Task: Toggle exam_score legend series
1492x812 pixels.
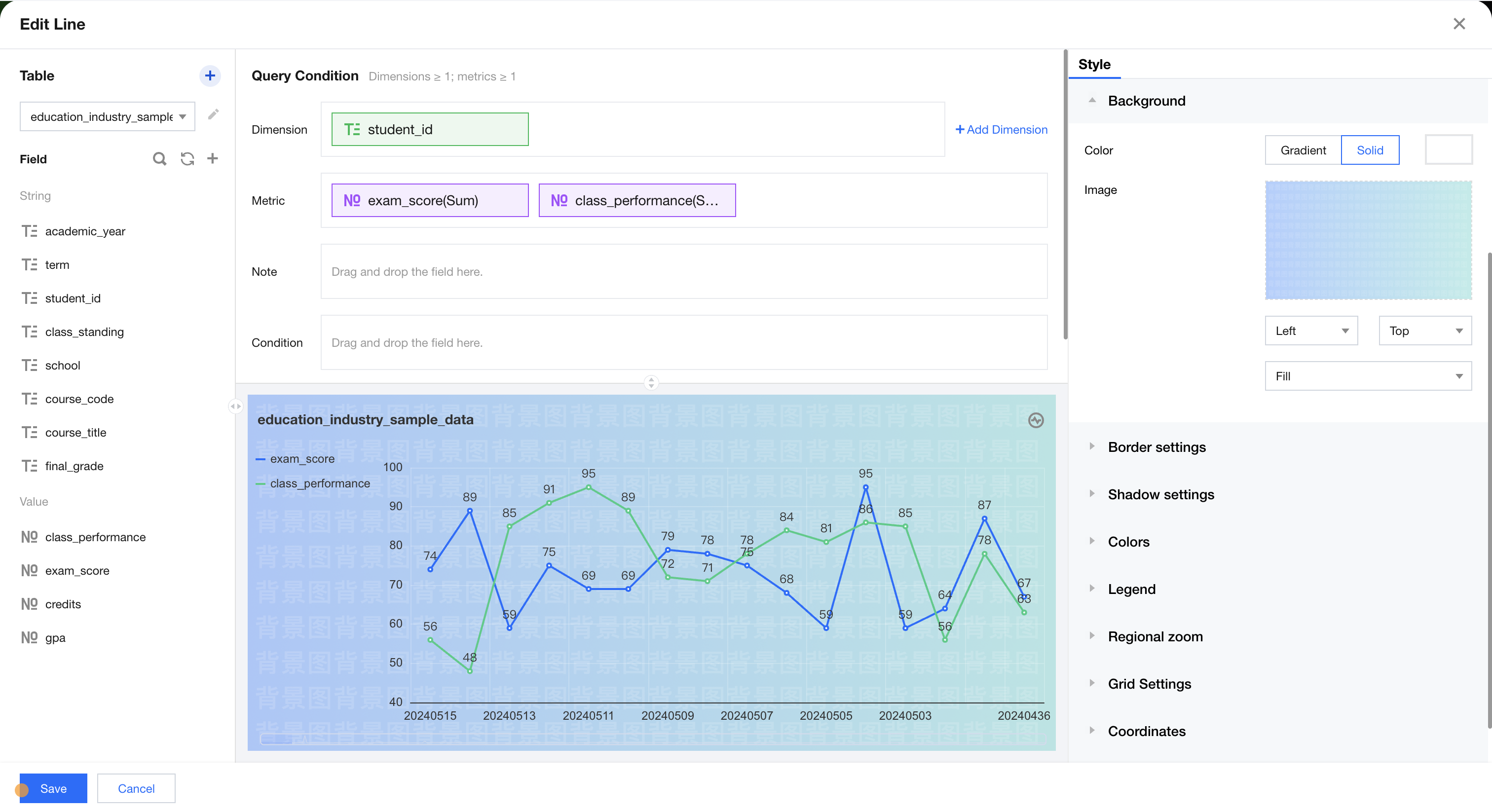Action: [x=295, y=459]
